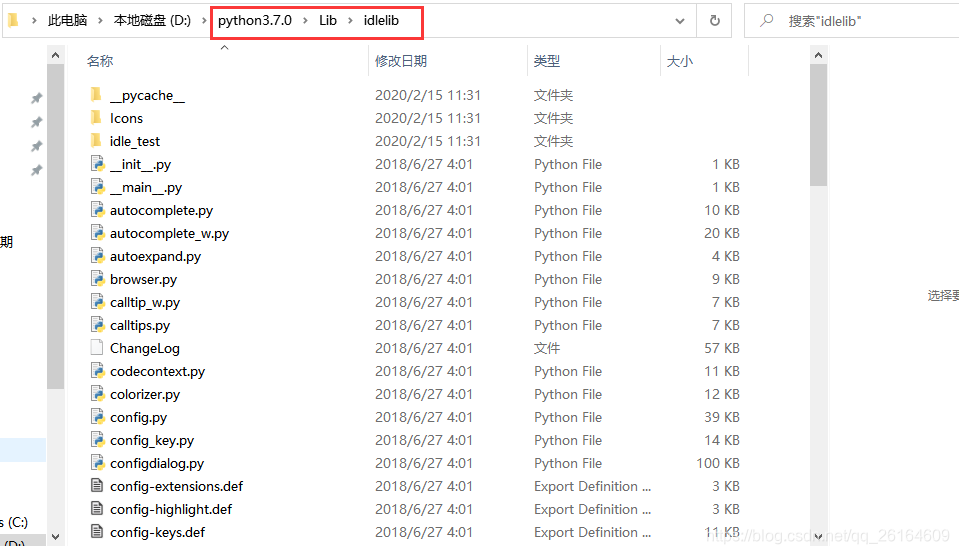Sort files by 修改日期 column
Image resolution: width=959 pixels, height=554 pixels.
[x=401, y=61]
